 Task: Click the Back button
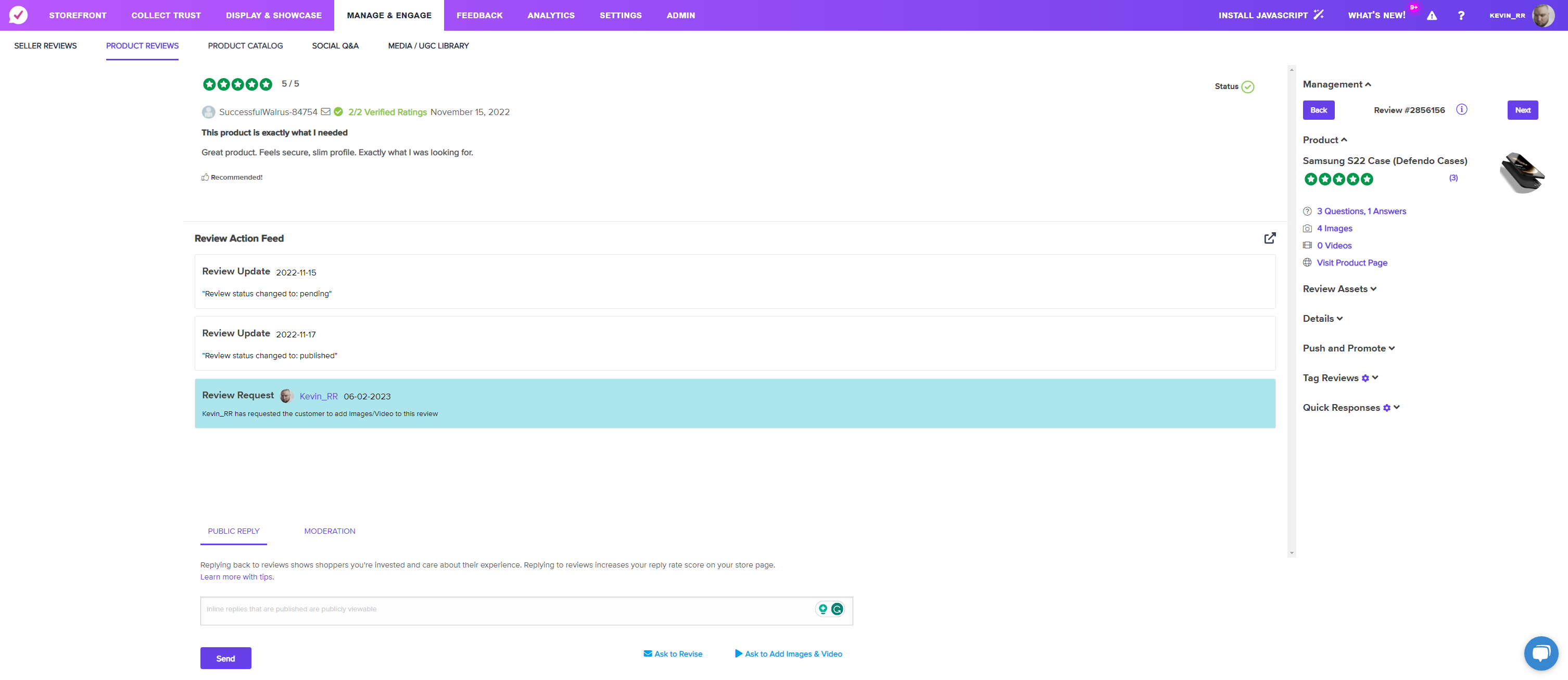coord(1319,110)
